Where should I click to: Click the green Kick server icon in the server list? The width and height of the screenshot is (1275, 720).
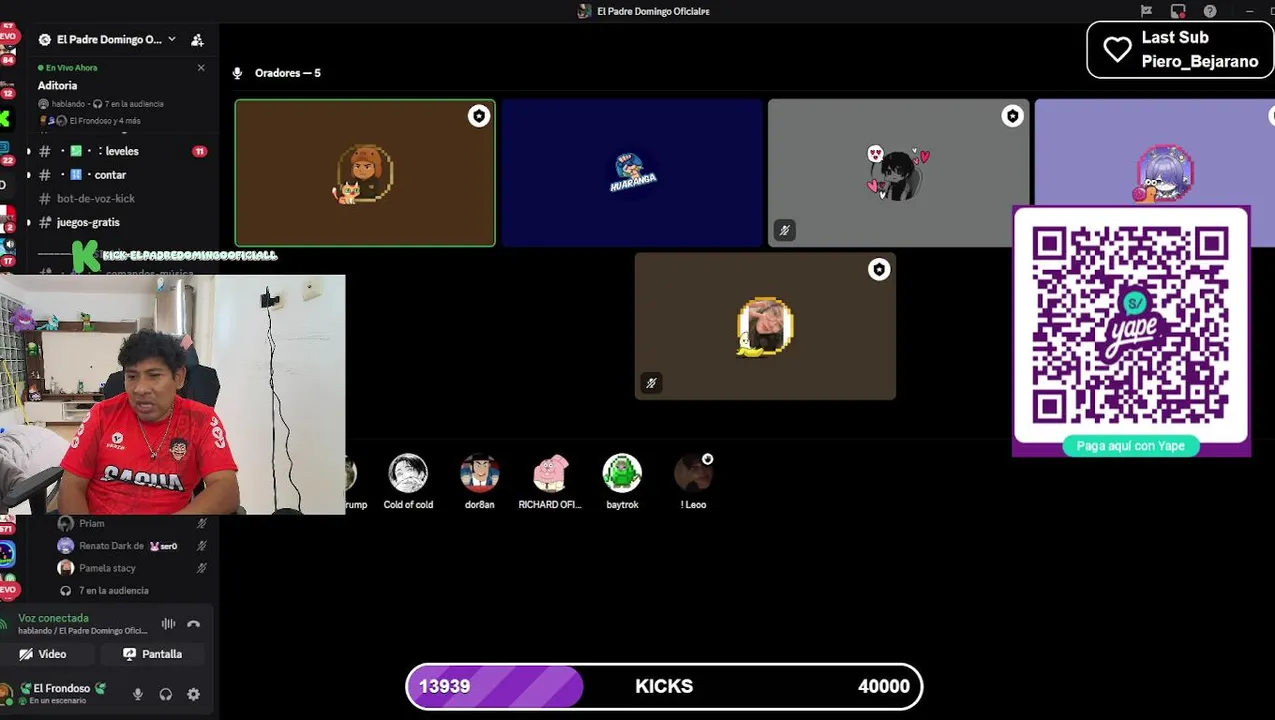click(5, 119)
